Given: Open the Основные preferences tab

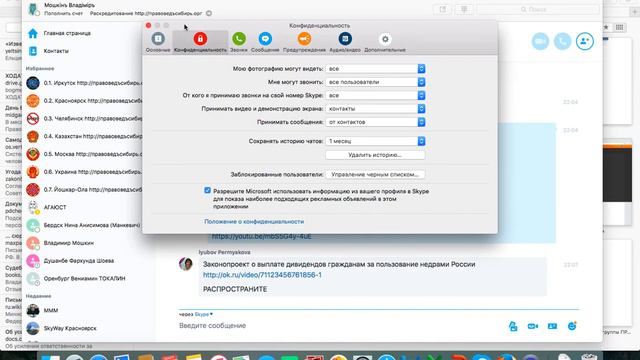Looking at the screenshot, I should click(x=158, y=42).
